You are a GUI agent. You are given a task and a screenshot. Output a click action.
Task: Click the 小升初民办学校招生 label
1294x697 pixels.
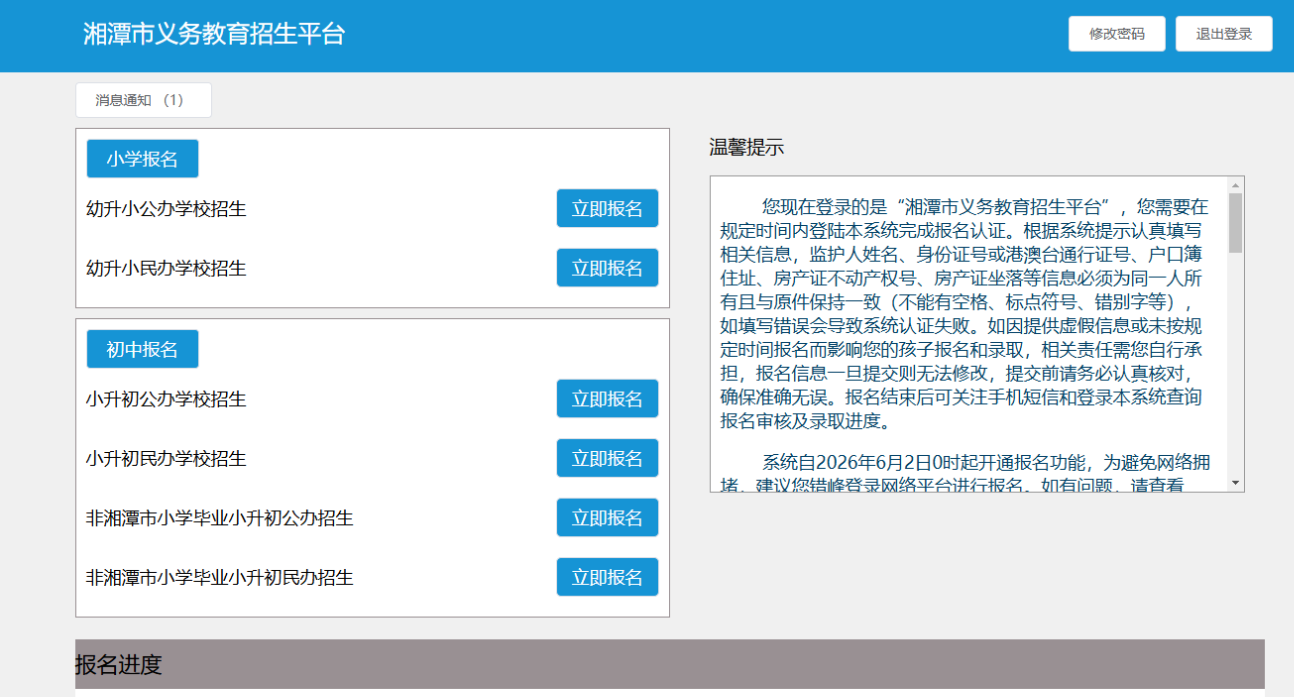166,458
